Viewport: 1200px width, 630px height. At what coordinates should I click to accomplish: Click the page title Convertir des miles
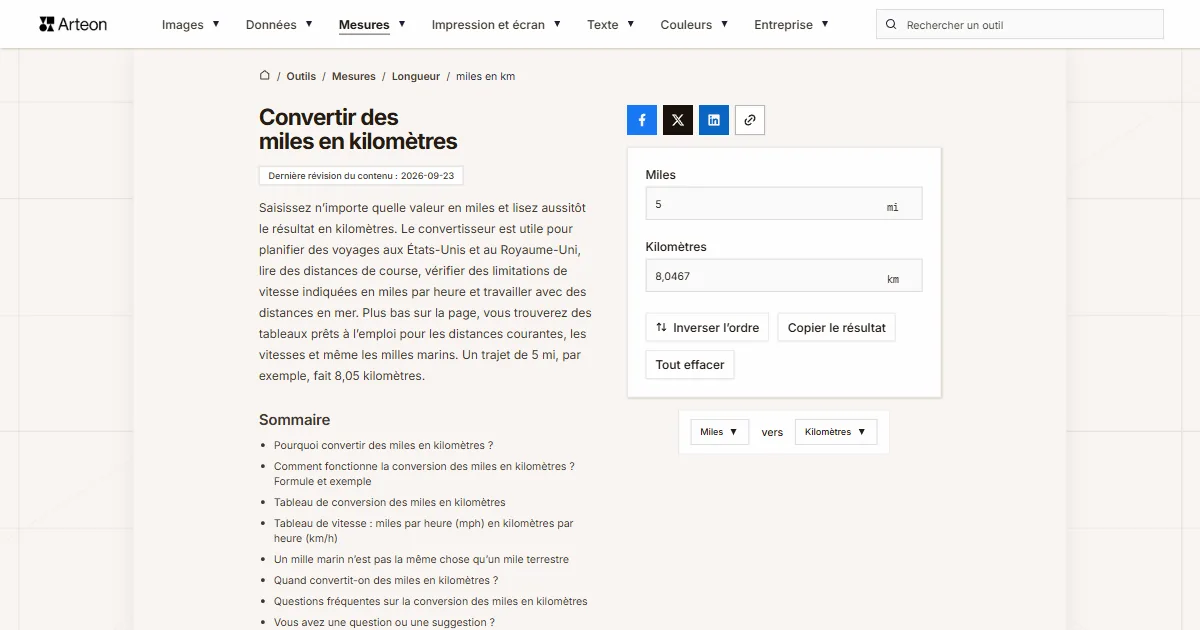[358, 129]
